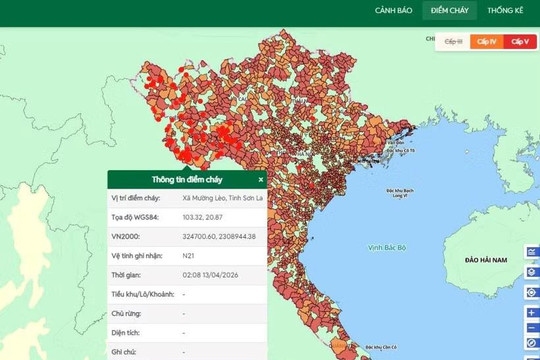Click the Vệ tinh ghi nhận label
This screenshot has width=540, height=360.
point(137,256)
